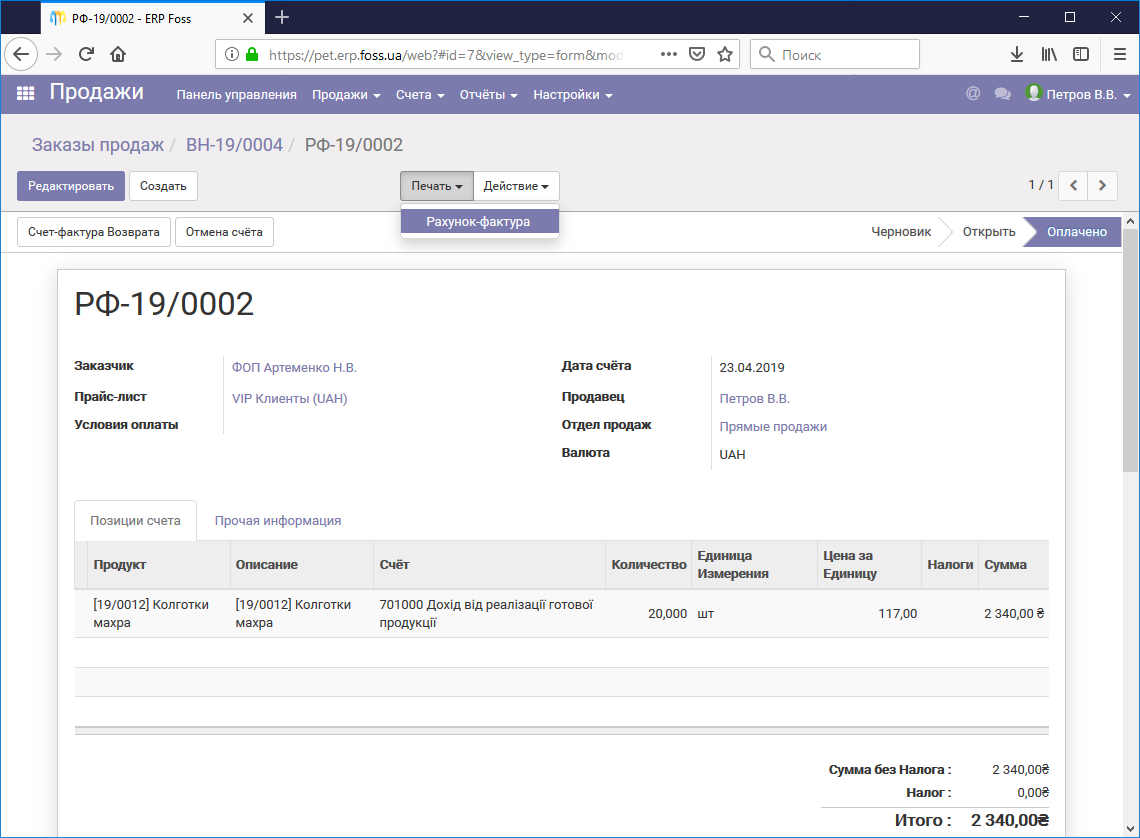Open Заказы продаж breadcrumb link

click(x=97, y=145)
